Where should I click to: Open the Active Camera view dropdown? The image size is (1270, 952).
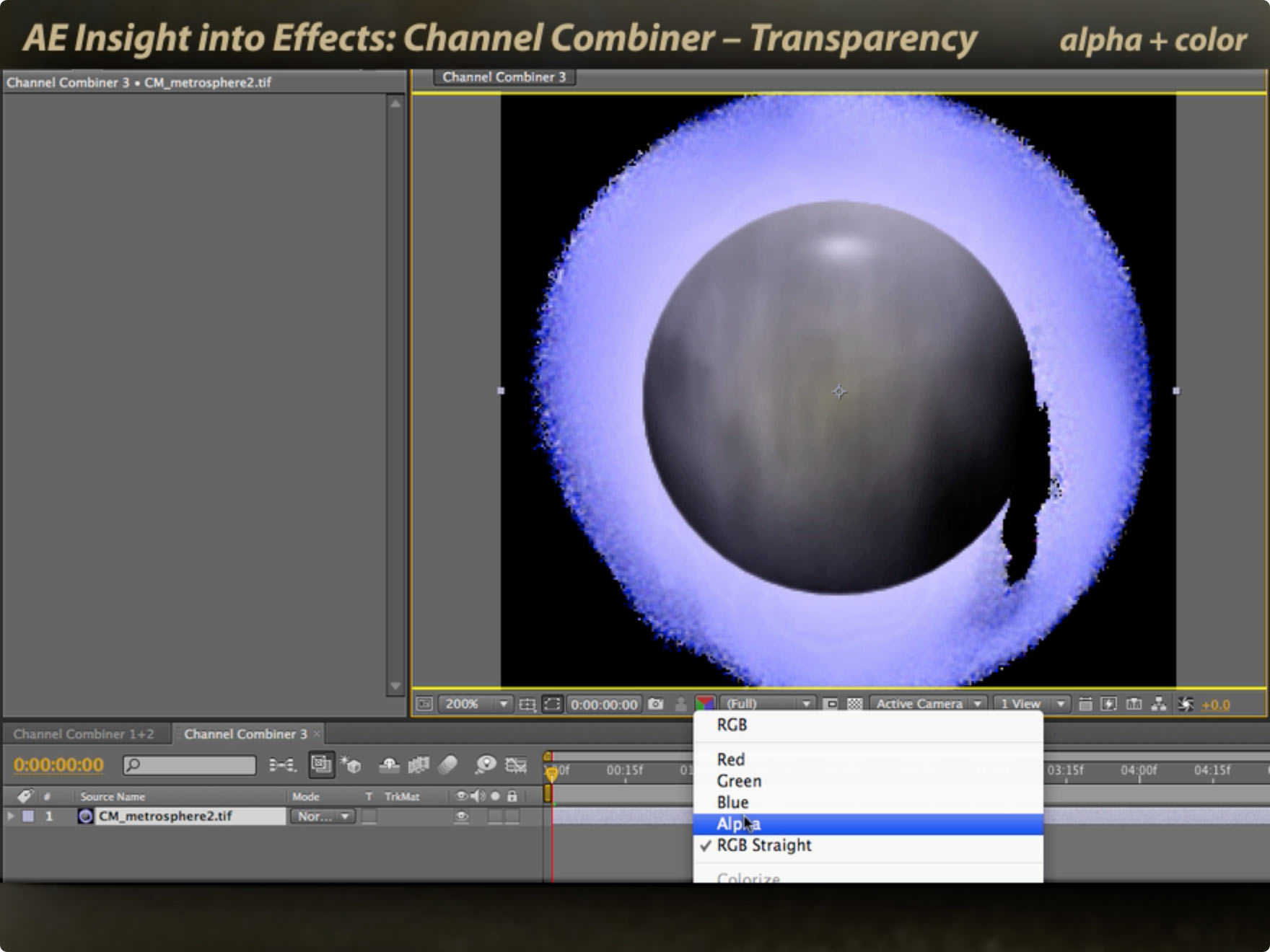928,704
